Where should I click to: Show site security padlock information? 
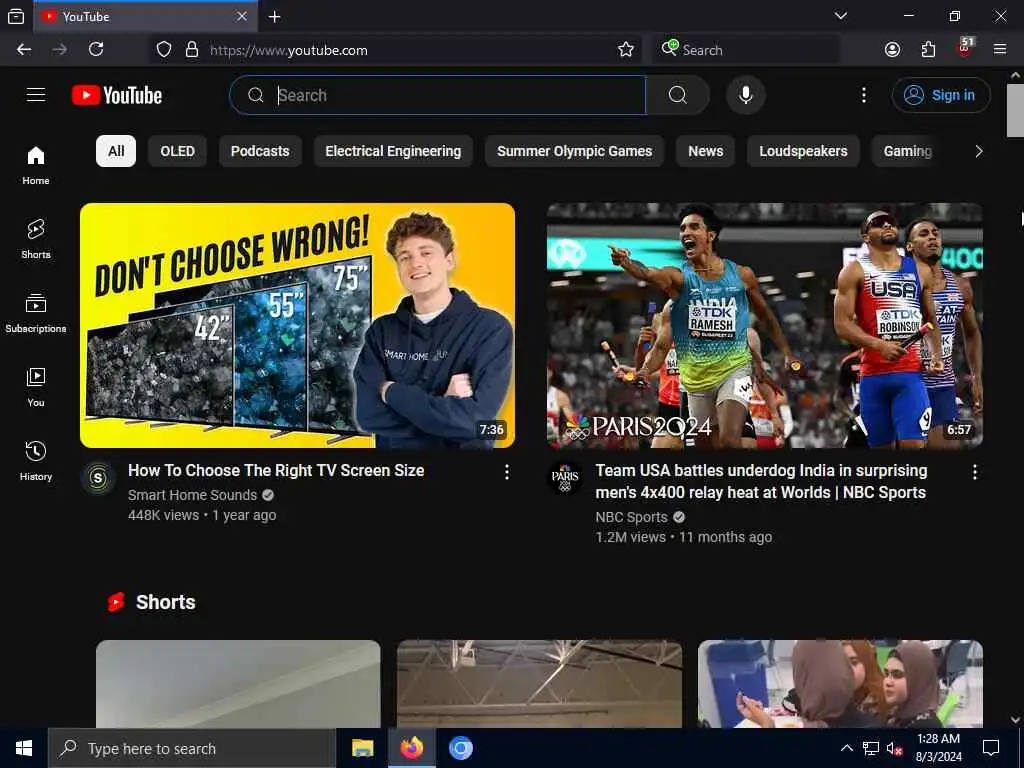pos(191,50)
